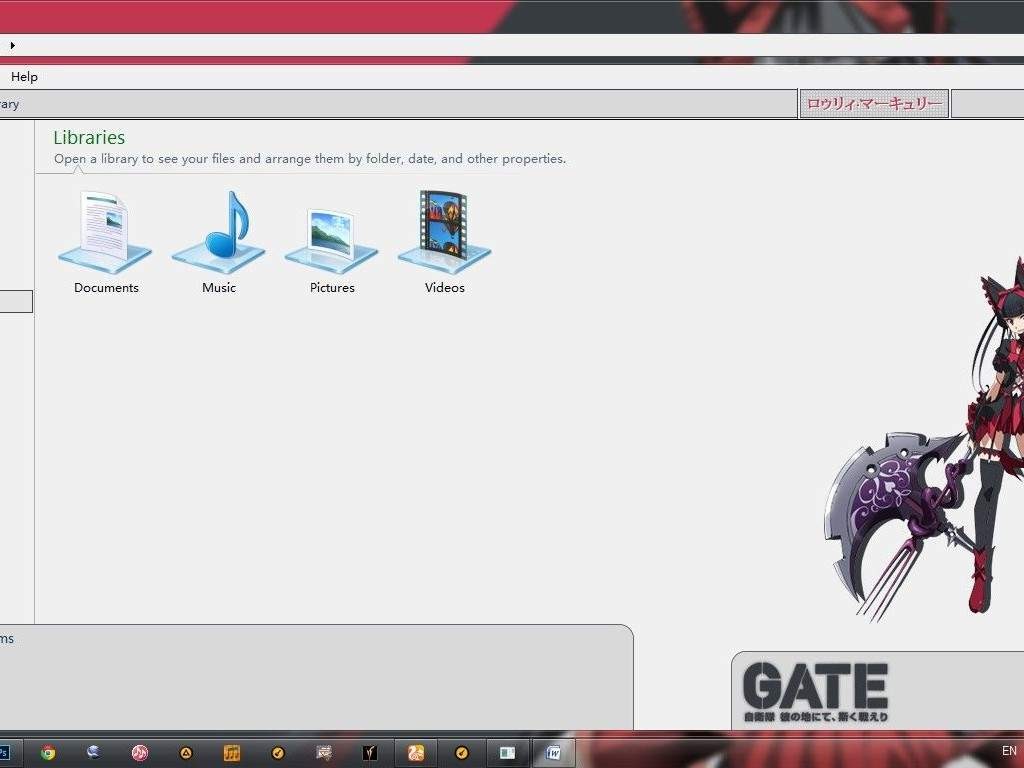Select the highlighted navigation pane item
The image size is (1024, 768).
pyautogui.click(x=16, y=301)
